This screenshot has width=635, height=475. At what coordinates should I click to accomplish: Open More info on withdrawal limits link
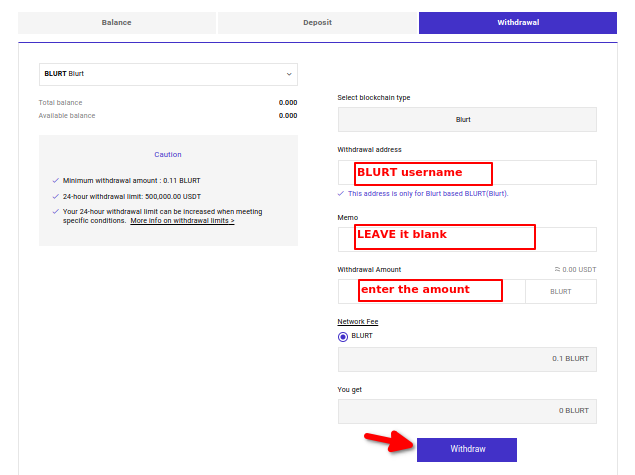182,221
